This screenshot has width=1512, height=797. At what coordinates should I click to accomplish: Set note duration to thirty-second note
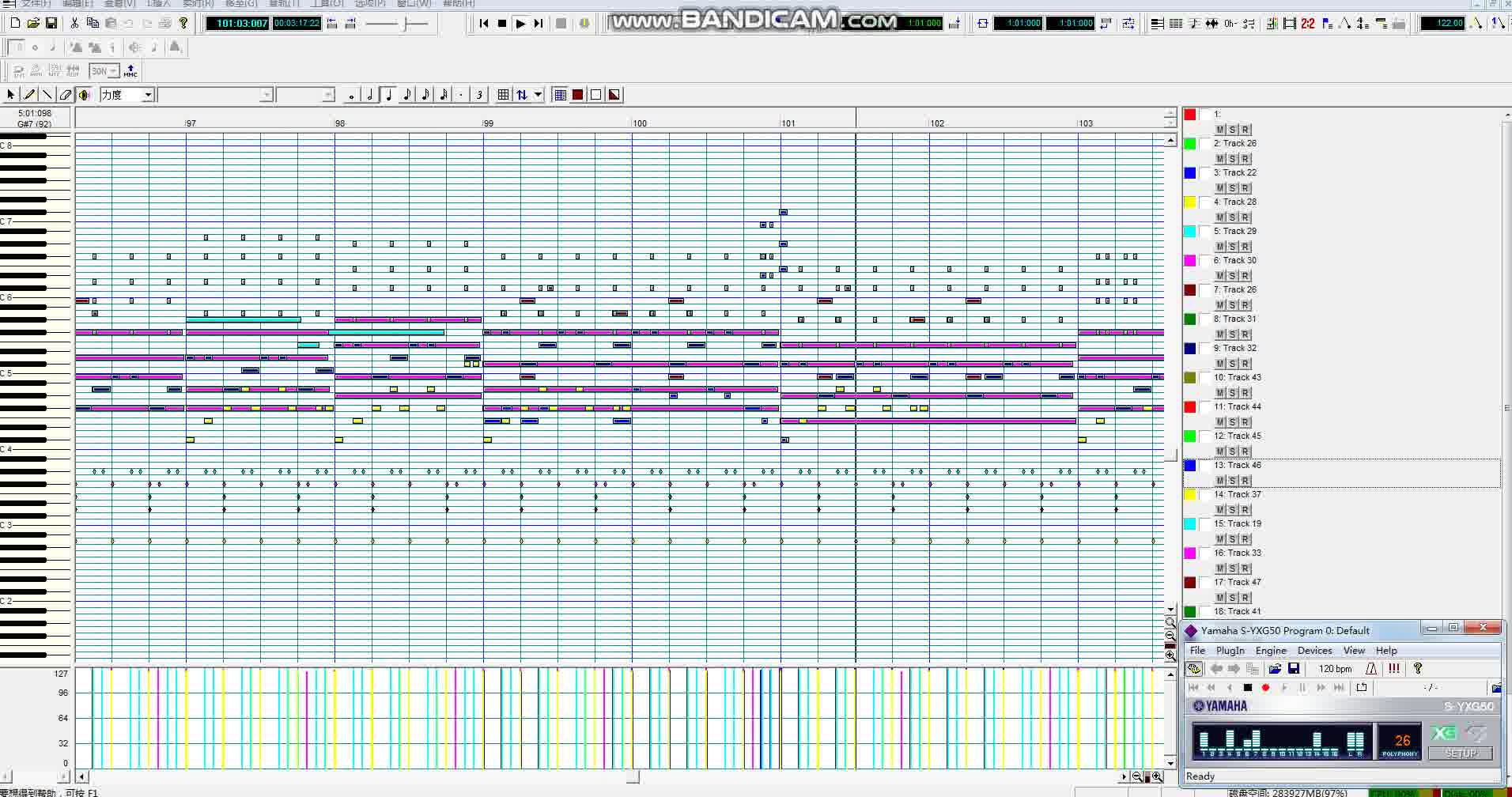click(443, 95)
